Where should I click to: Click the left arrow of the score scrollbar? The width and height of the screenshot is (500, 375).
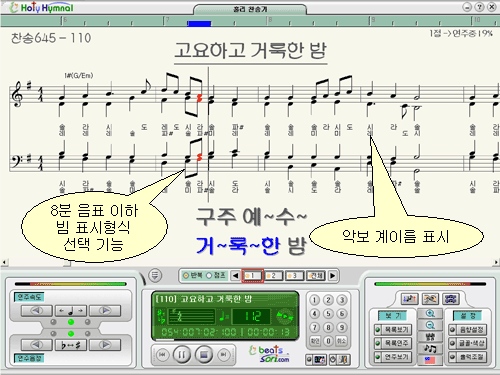coord(4,263)
